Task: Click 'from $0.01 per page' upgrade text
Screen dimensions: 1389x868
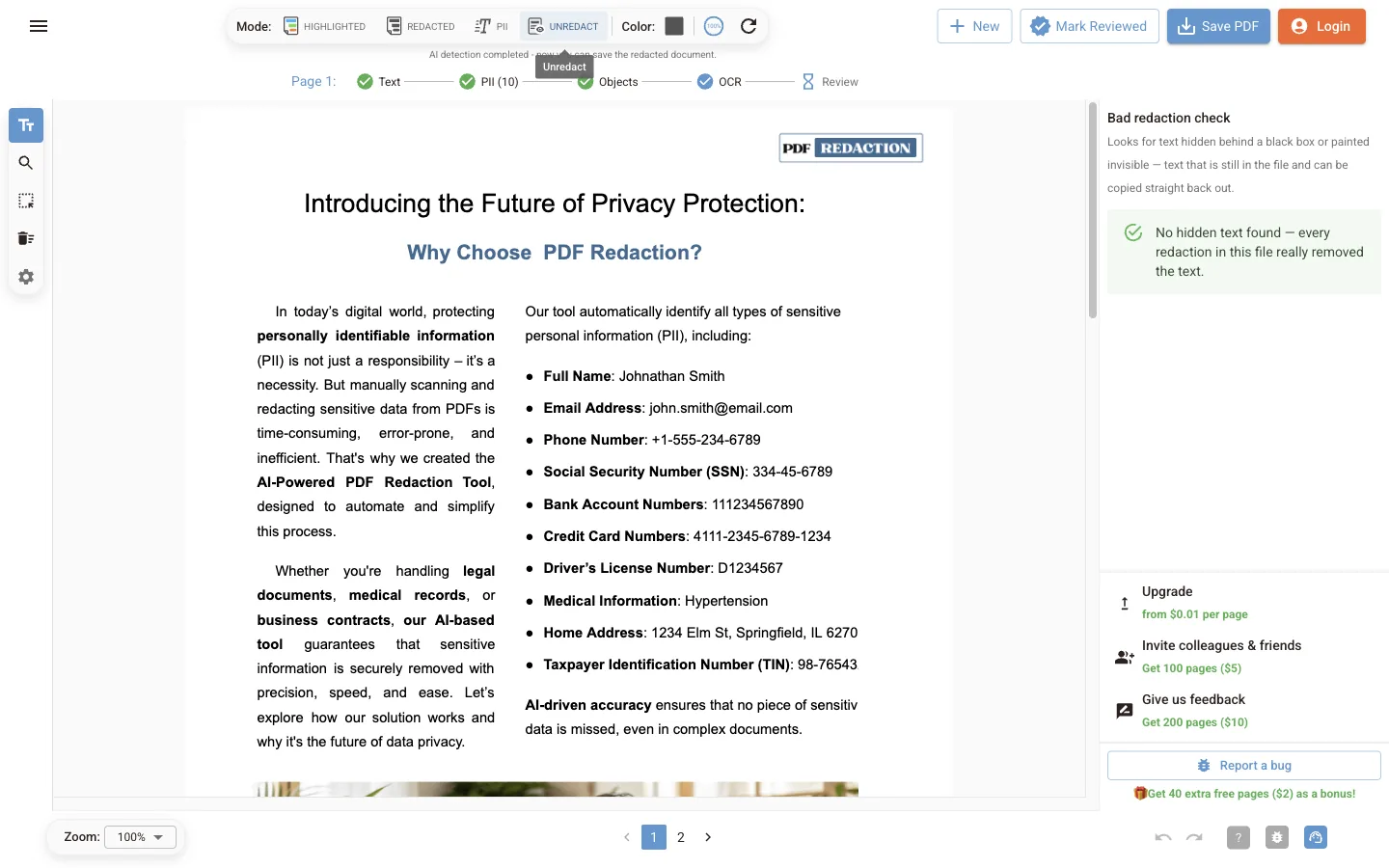Action: (1195, 614)
